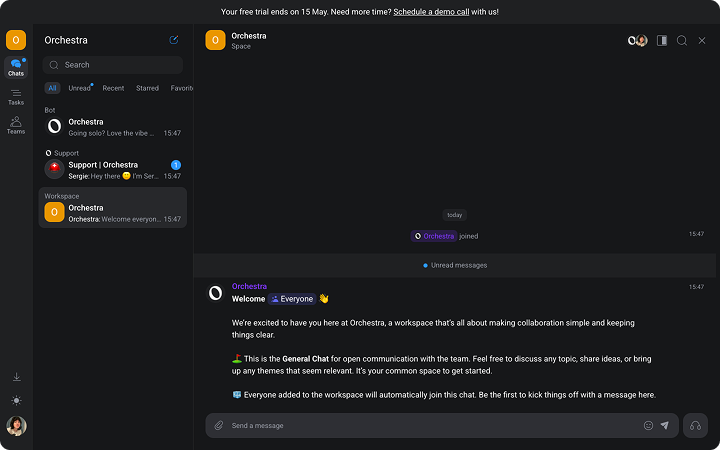
Task: Click the Unread messages divider label
Action: click(455, 265)
